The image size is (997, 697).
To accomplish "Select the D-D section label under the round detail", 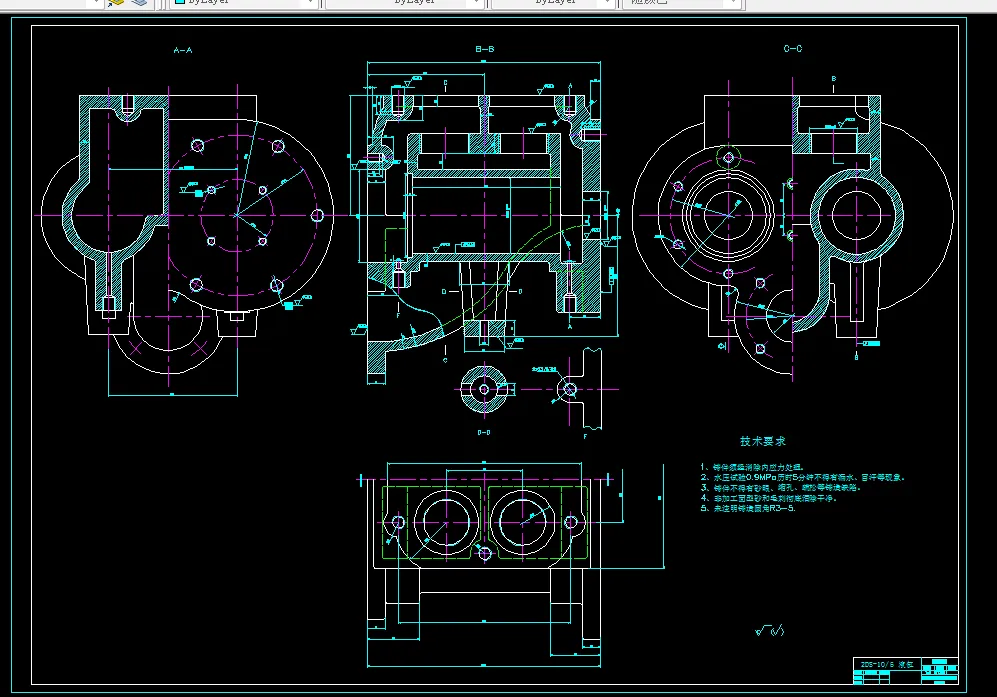I will 484,432.
